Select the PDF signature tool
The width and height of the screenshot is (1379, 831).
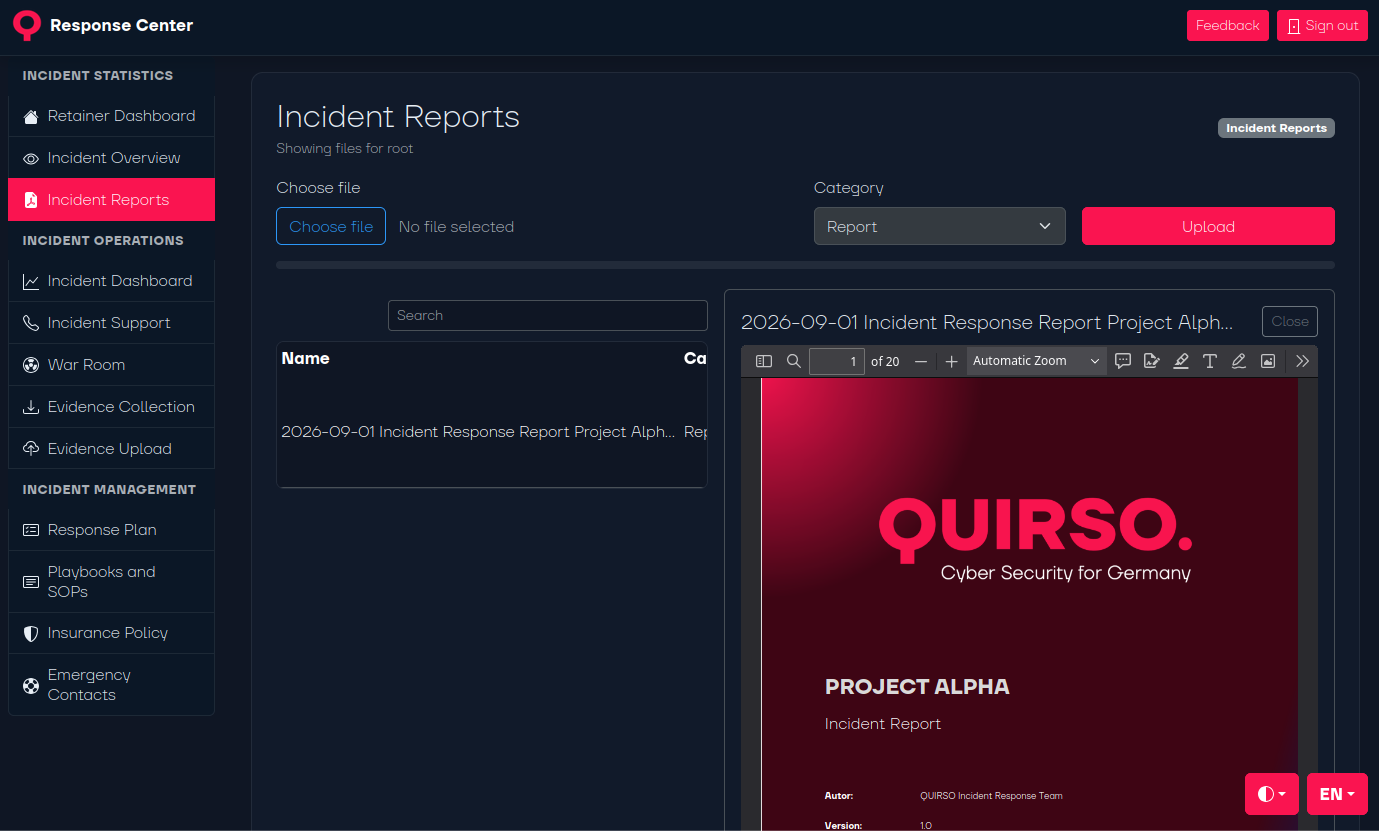pos(1152,361)
